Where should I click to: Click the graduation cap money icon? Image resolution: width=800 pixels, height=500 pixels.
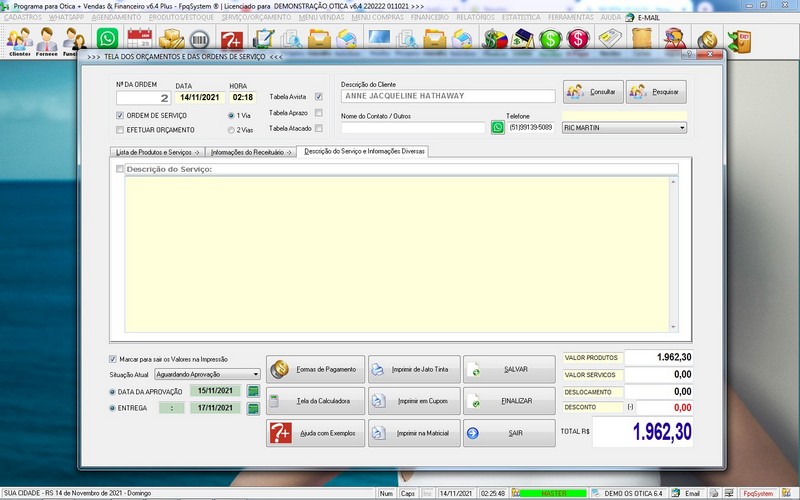point(523,39)
